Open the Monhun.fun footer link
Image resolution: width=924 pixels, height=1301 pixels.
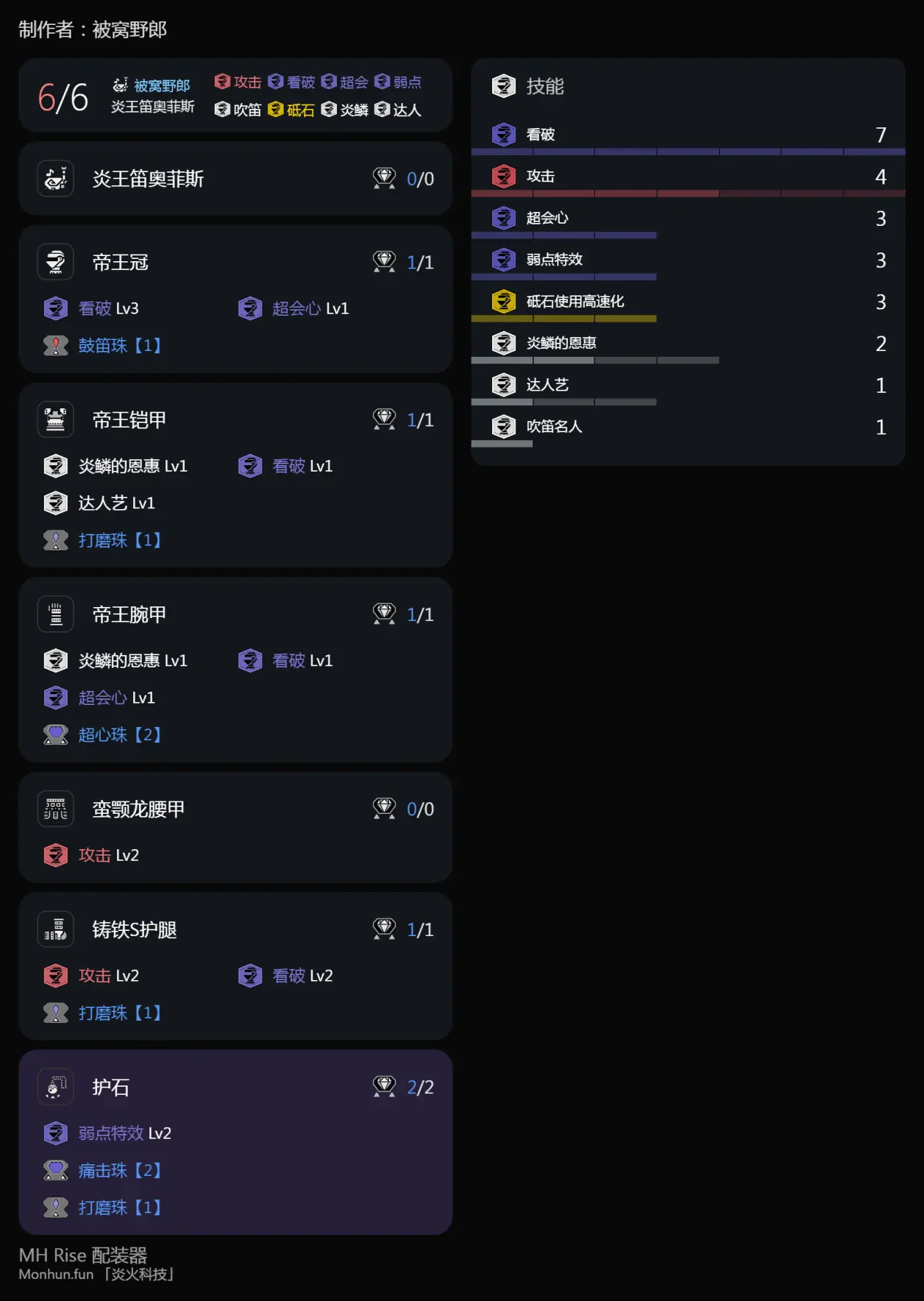click(56, 1275)
